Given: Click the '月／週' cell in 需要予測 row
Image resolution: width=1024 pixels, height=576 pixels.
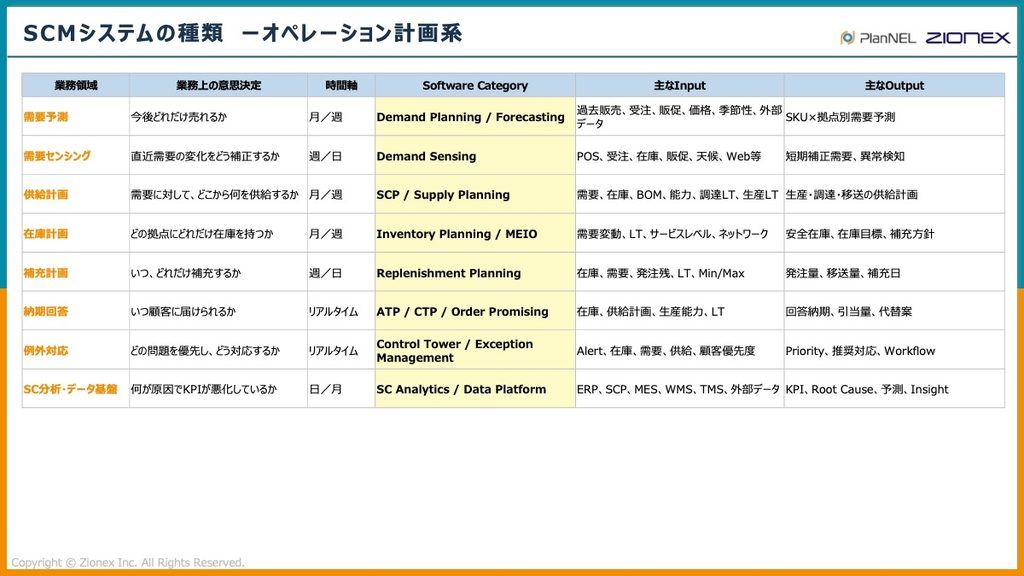Looking at the screenshot, I should click(341, 117).
